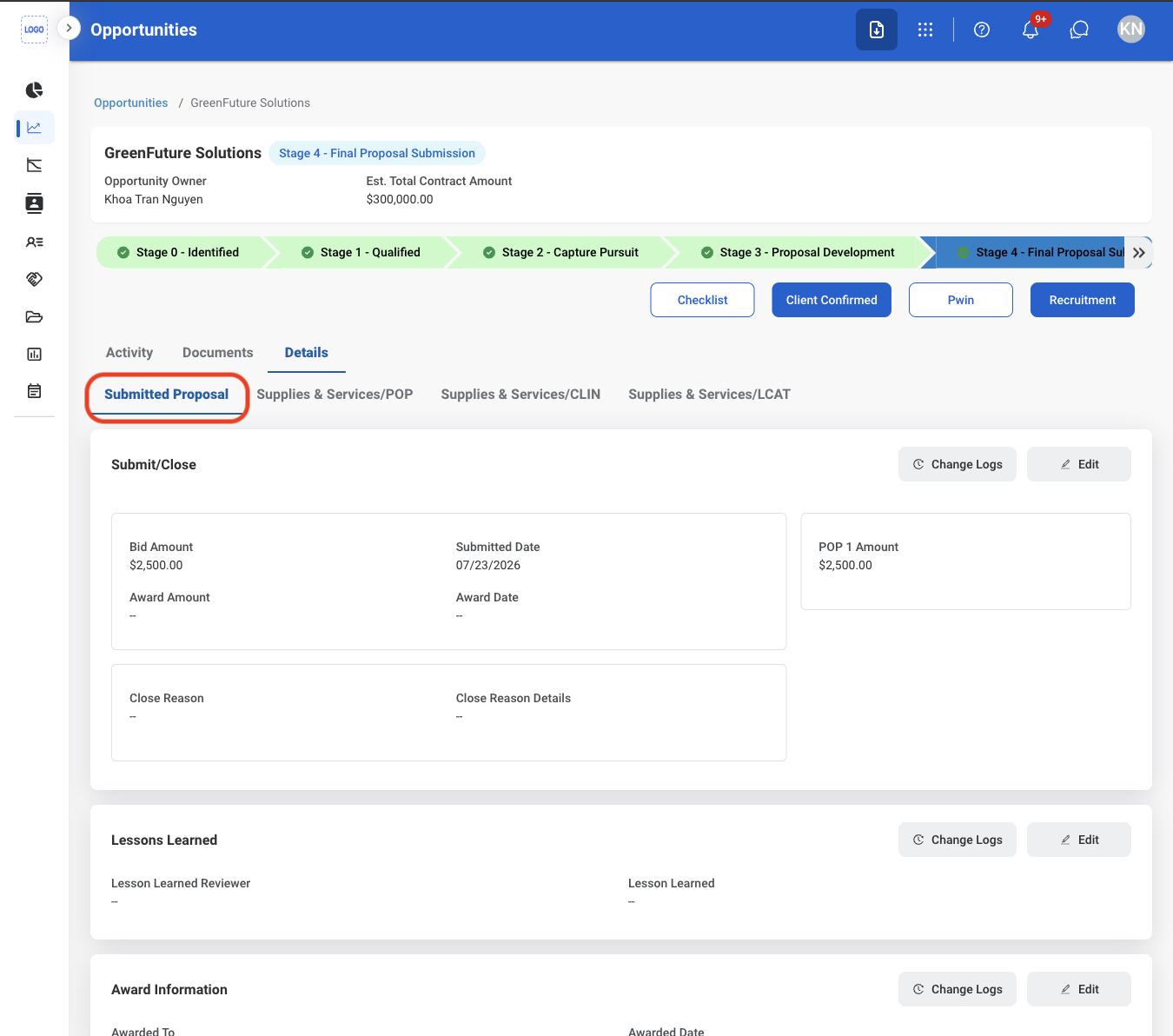Select Stage 3 - Proposal Development step

[799, 252]
